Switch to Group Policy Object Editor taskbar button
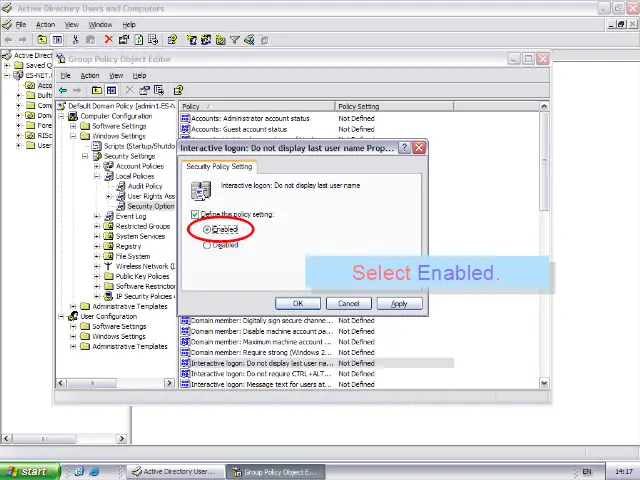 (276, 472)
